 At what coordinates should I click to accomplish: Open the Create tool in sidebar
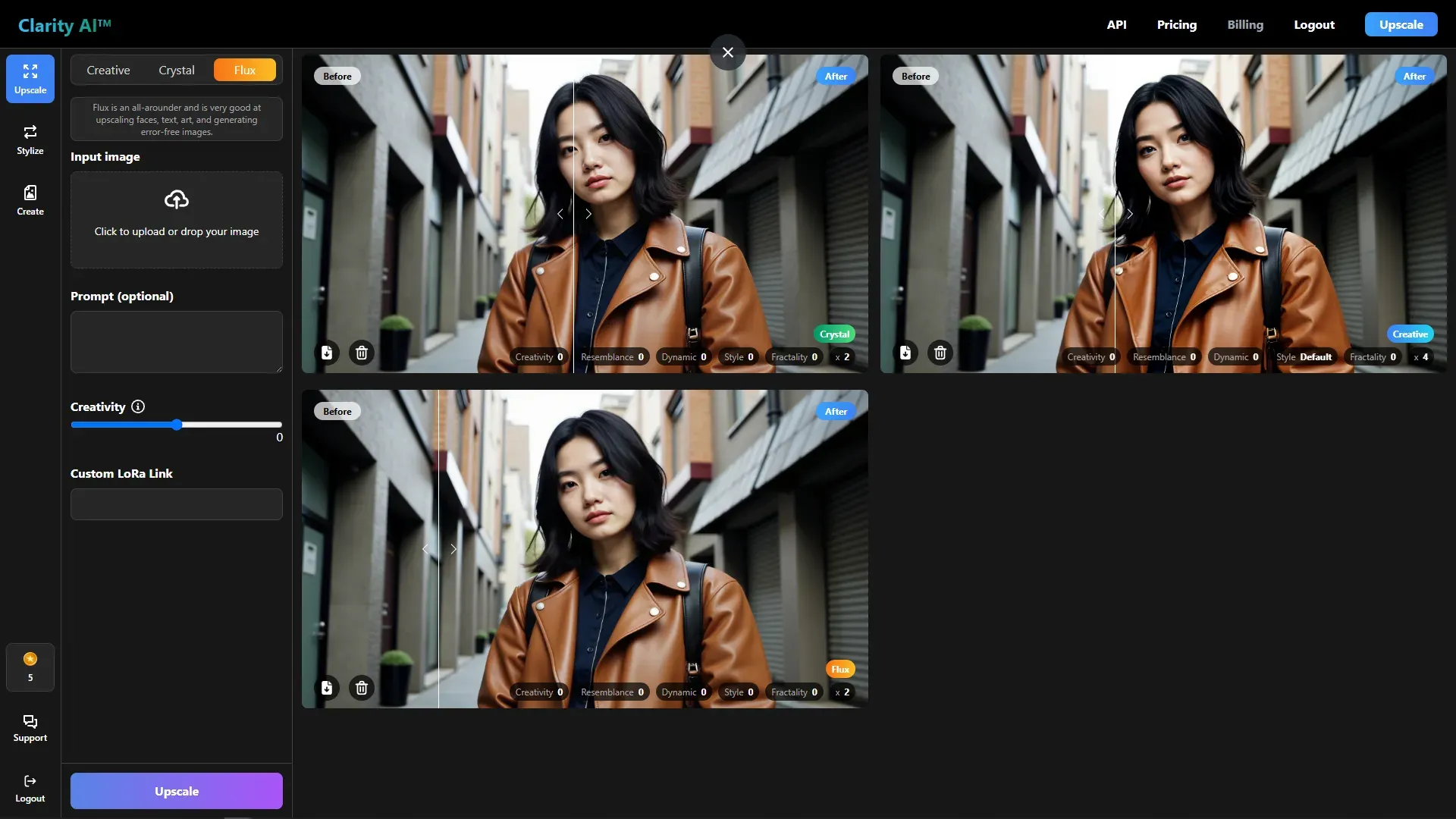(x=30, y=200)
